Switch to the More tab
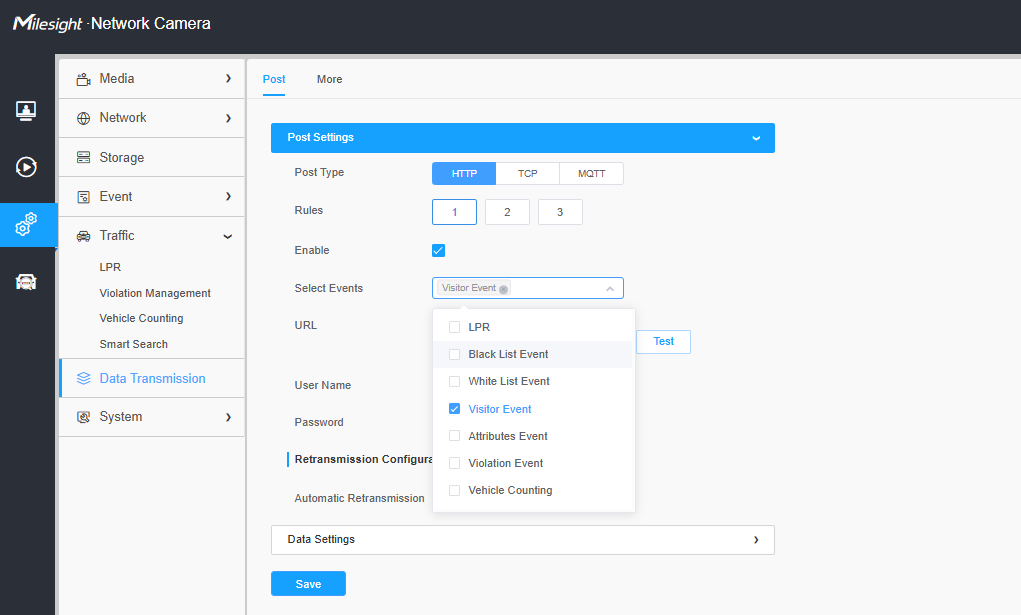Image resolution: width=1021 pixels, height=615 pixels. pyautogui.click(x=329, y=79)
